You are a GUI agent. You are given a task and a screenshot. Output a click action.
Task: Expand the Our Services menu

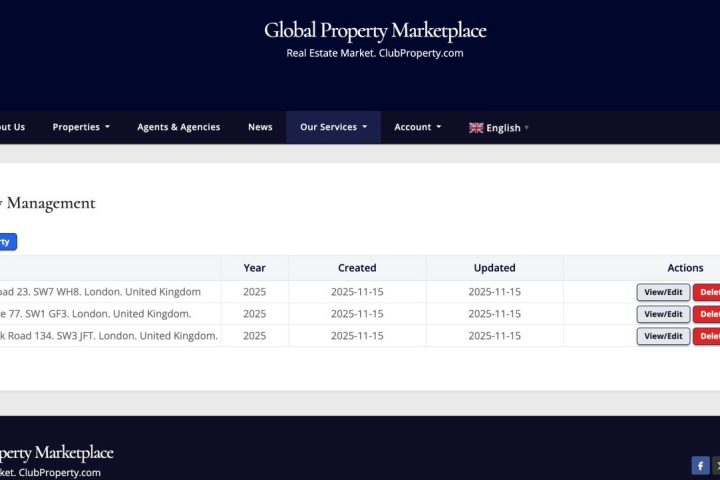[333, 127]
